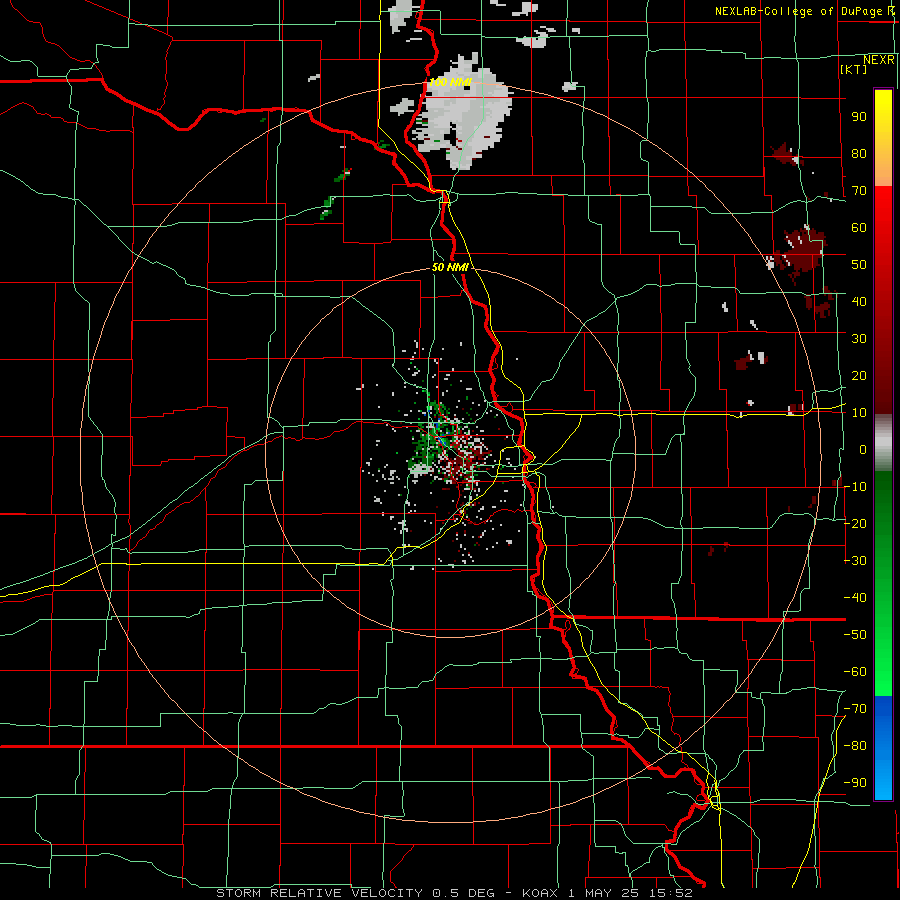900x900 pixels.
Task: Select the positive 10 value on velocity scale
Action: coord(859,413)
